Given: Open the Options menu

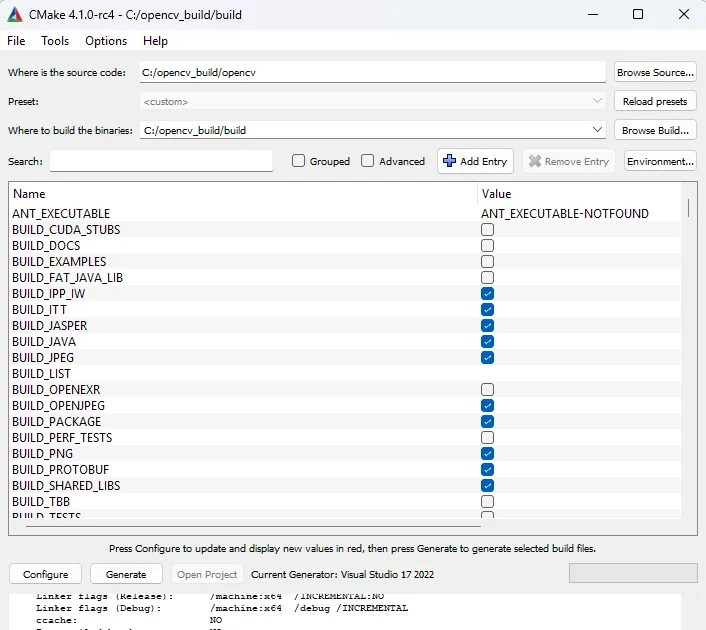Looking at the screenshot, I should (106, 41).
